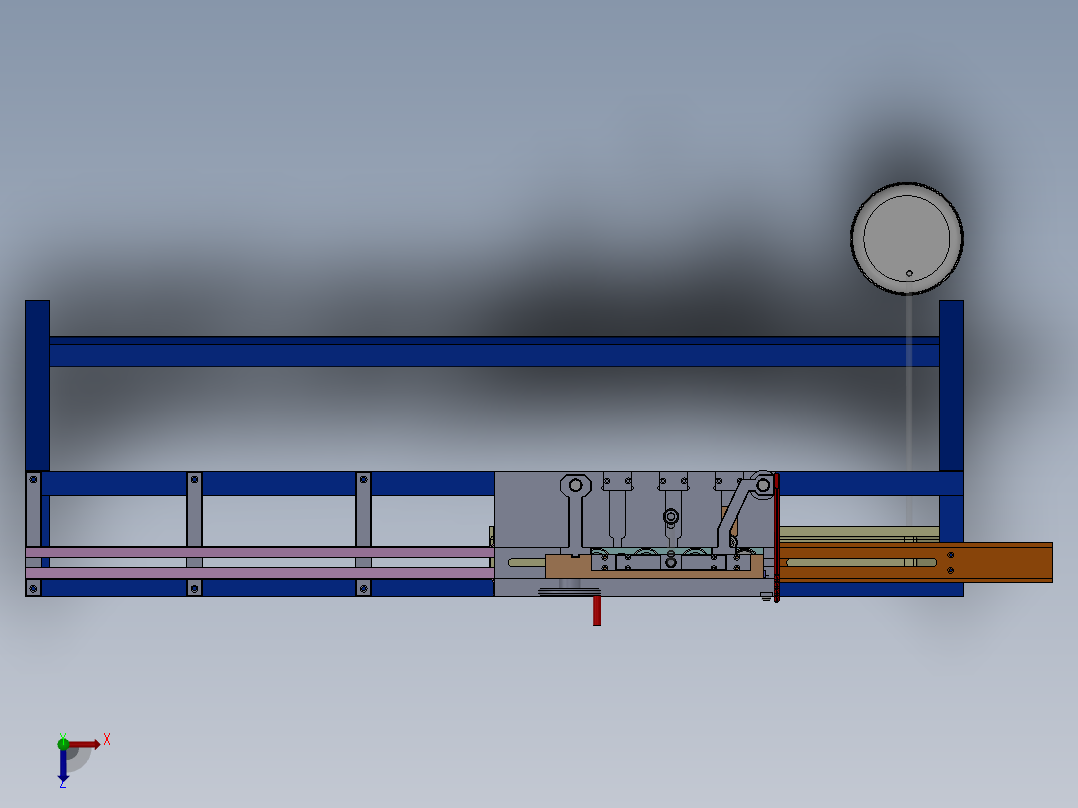Select the angled crank arm's pivot ring

[763, 485]
